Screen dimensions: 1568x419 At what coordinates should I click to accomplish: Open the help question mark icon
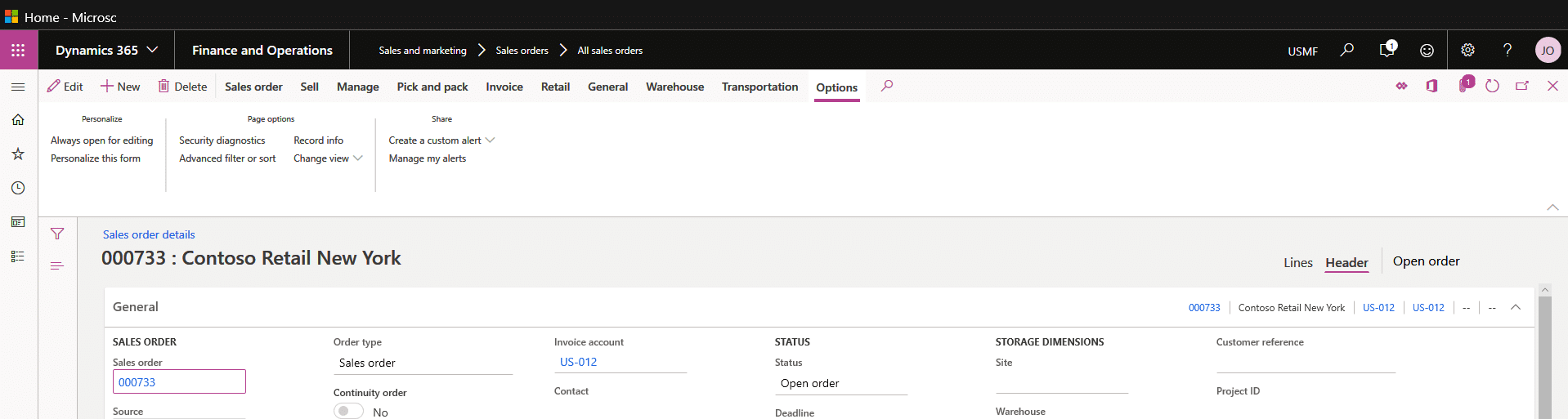pyautogui.click(x=1508, y=50)
